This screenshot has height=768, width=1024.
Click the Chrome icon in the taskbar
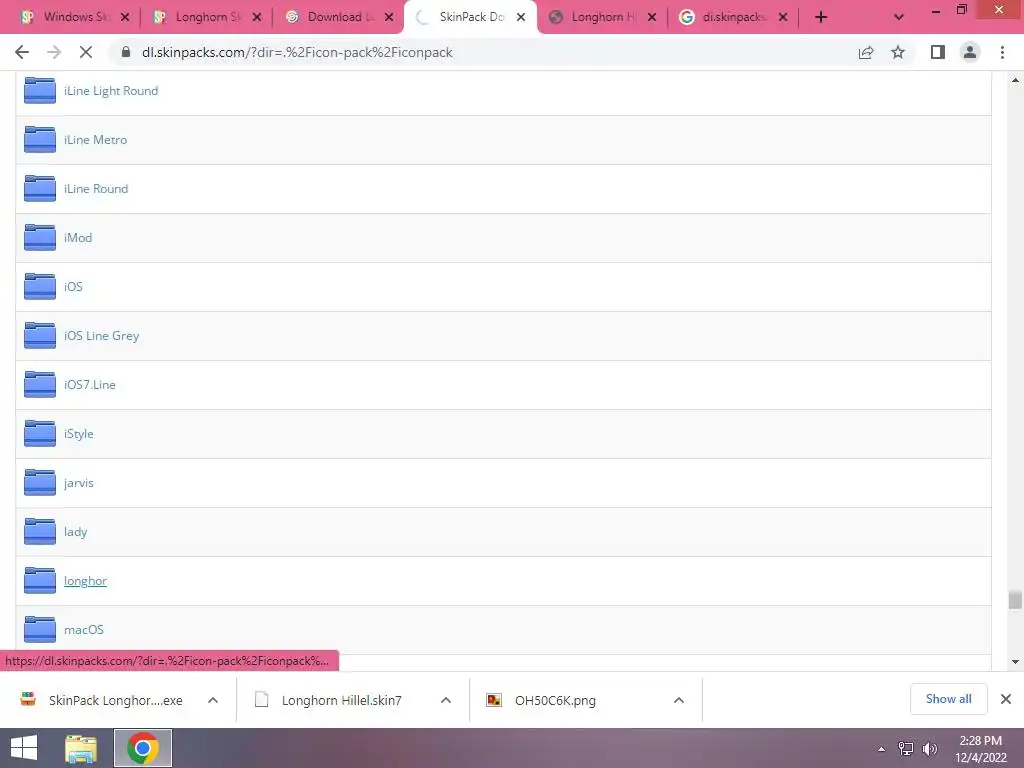point(143,748)
